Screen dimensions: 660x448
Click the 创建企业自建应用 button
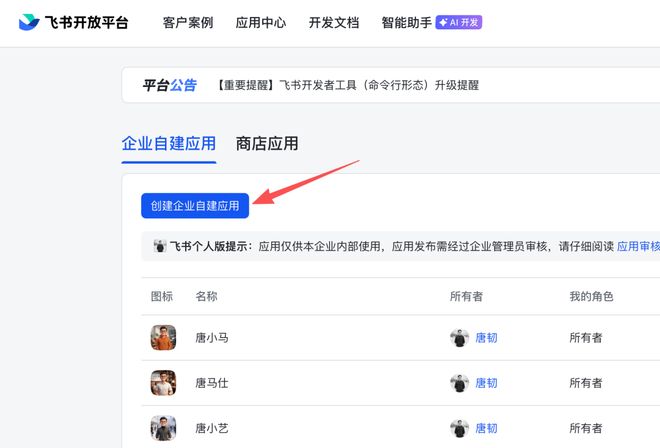coord(195,205)
